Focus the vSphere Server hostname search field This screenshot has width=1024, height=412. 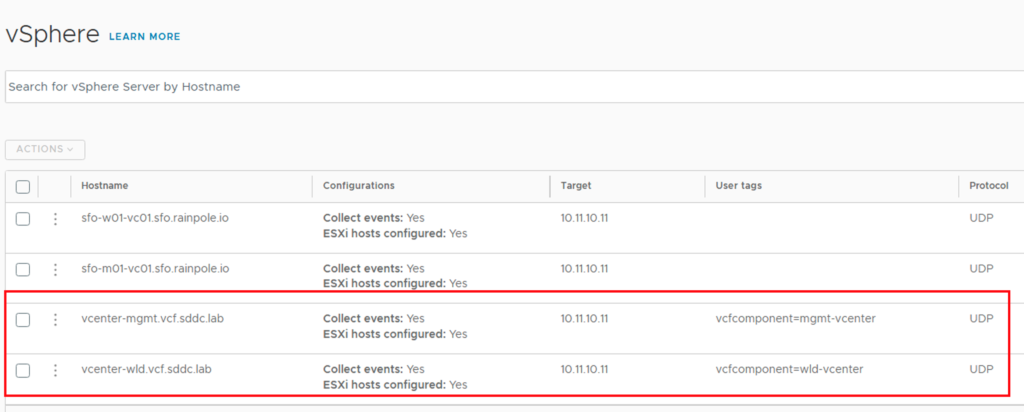click(500, 87)
